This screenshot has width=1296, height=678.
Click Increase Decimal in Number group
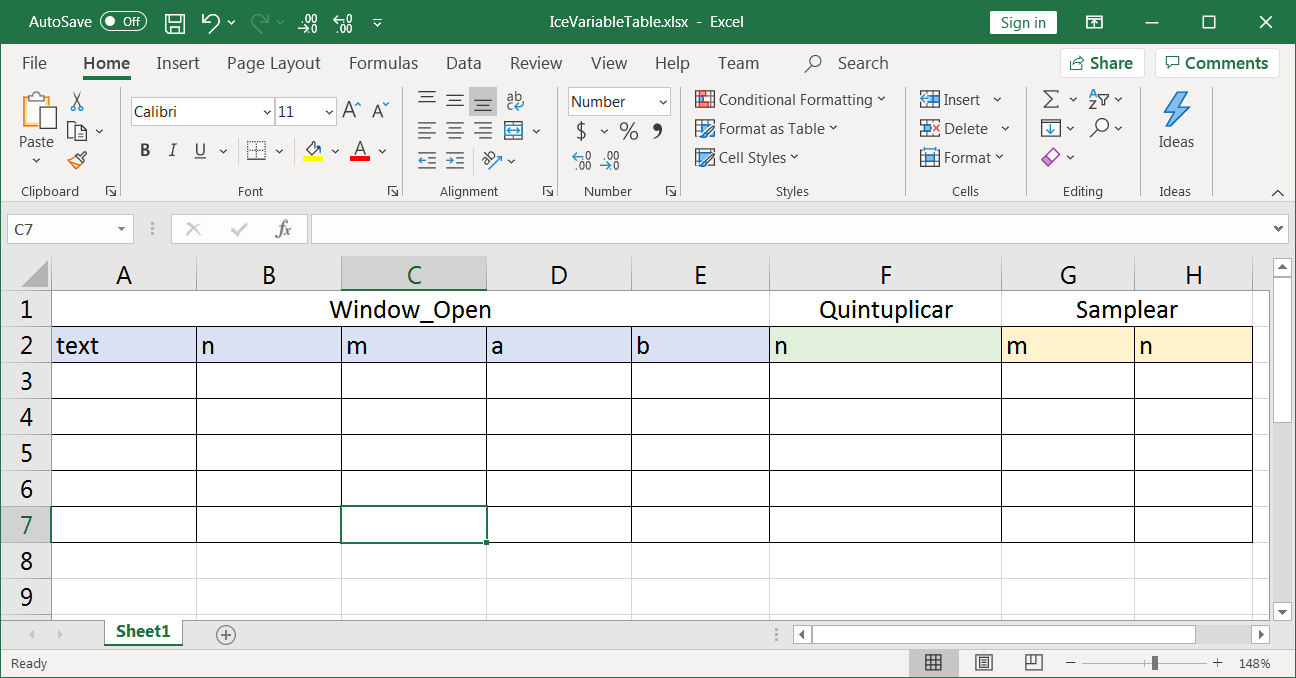click(581, 160)
